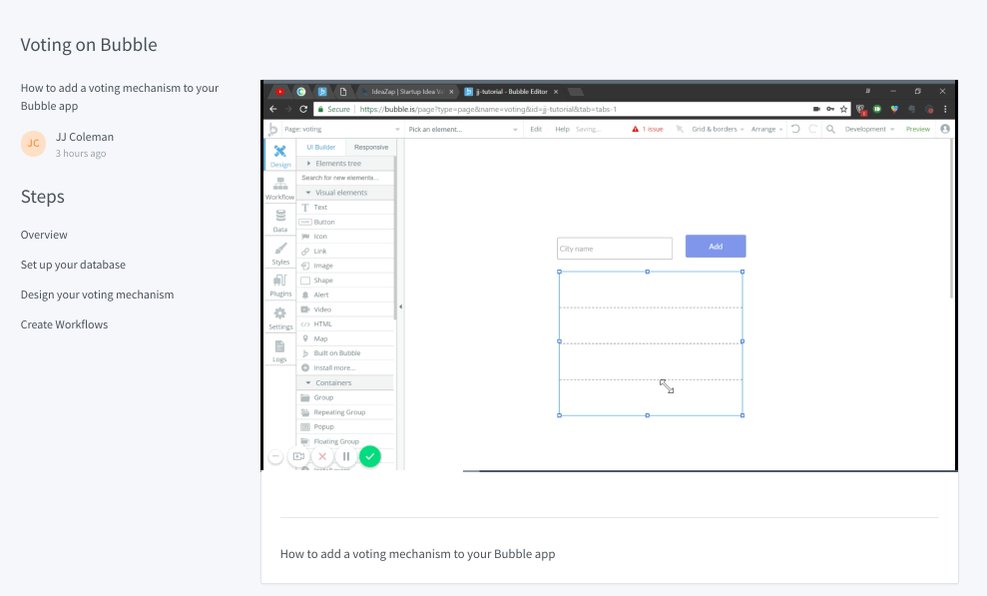Click the colorful heart extension icon
Screen dimensions: 987x596
click(x=894, y=109)
